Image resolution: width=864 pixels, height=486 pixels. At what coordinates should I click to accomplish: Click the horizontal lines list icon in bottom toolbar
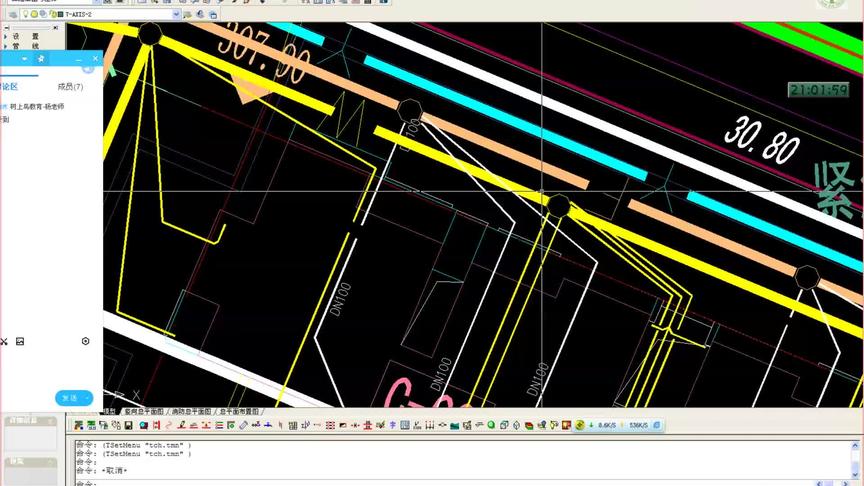219,425
